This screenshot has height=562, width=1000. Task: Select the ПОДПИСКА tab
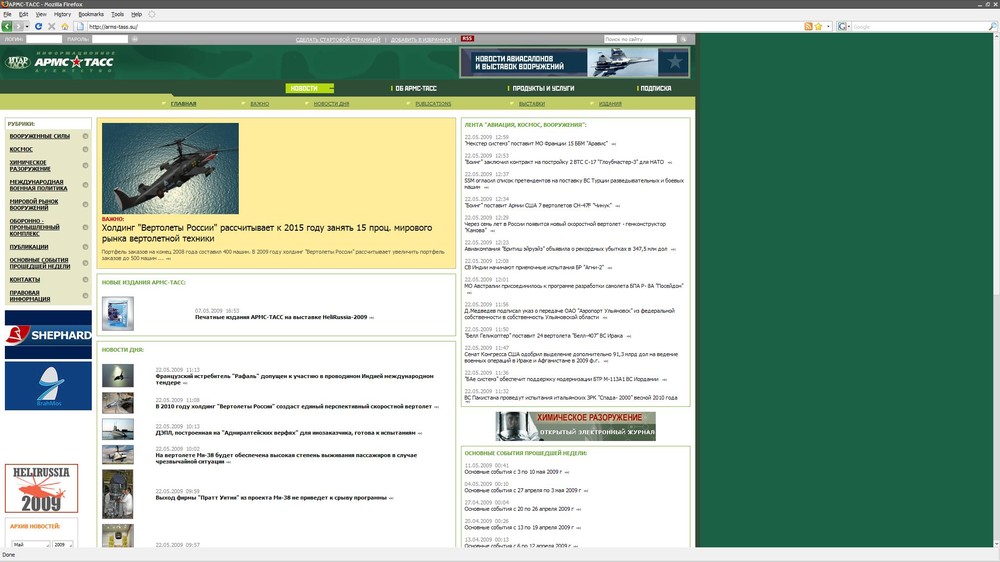coord(656,88)
